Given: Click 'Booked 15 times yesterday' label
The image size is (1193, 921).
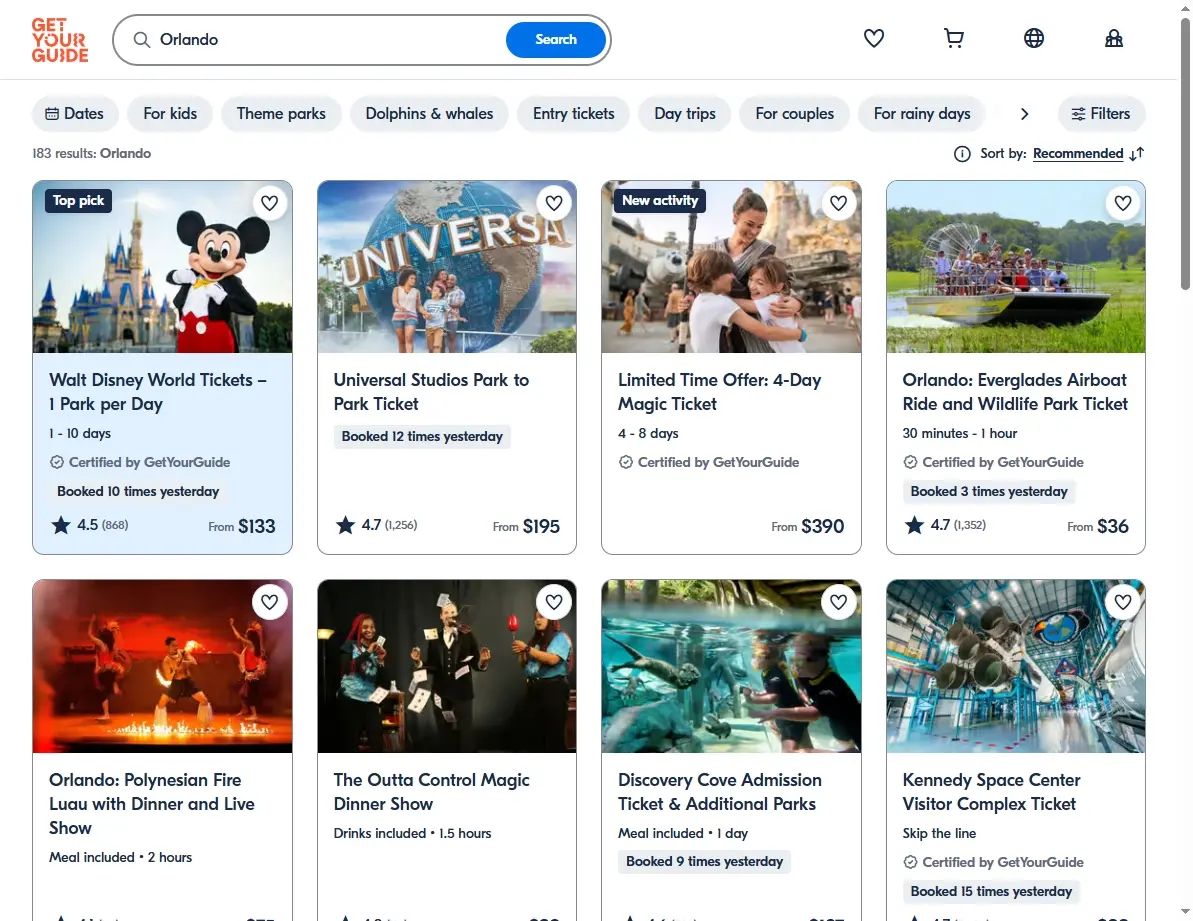Looking at the screenshot, I should click(x=991, y=891).
